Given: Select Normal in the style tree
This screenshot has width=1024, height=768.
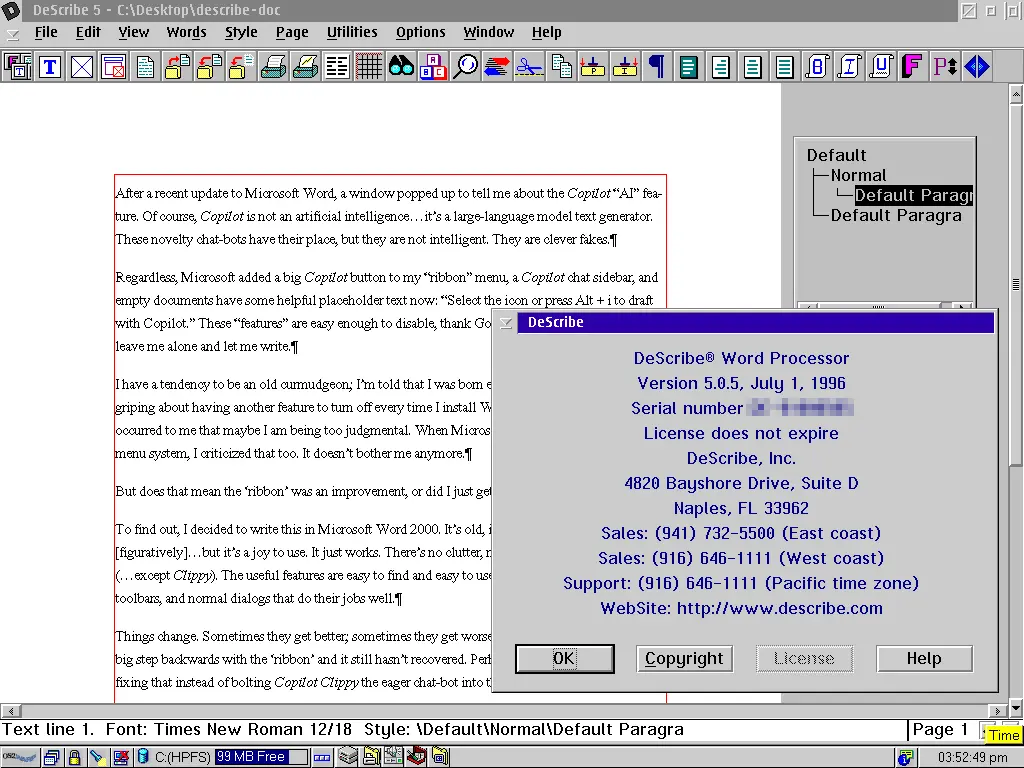Looking at the screenshot, I should coord(858,175).
